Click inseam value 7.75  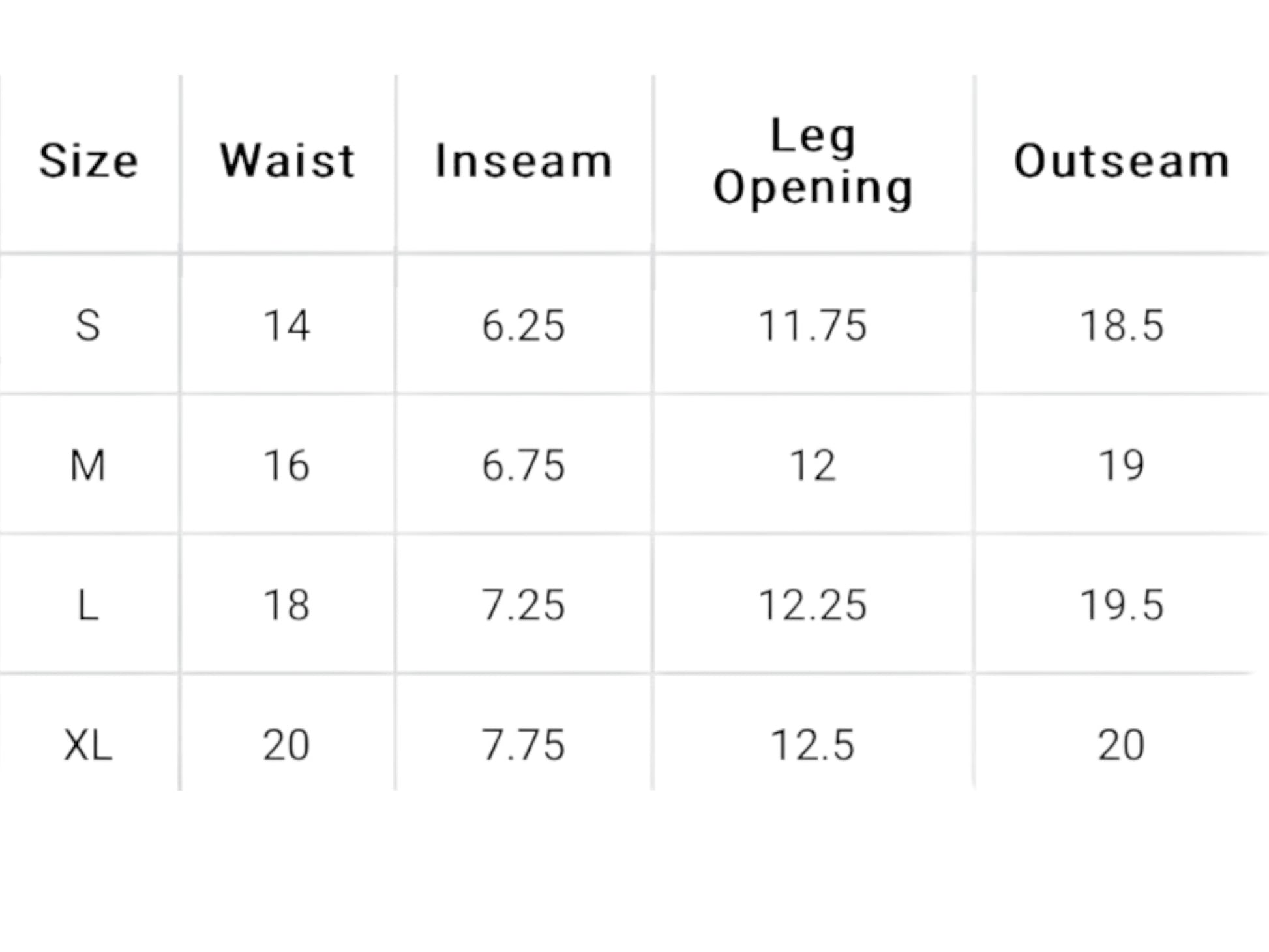[523, 745]
